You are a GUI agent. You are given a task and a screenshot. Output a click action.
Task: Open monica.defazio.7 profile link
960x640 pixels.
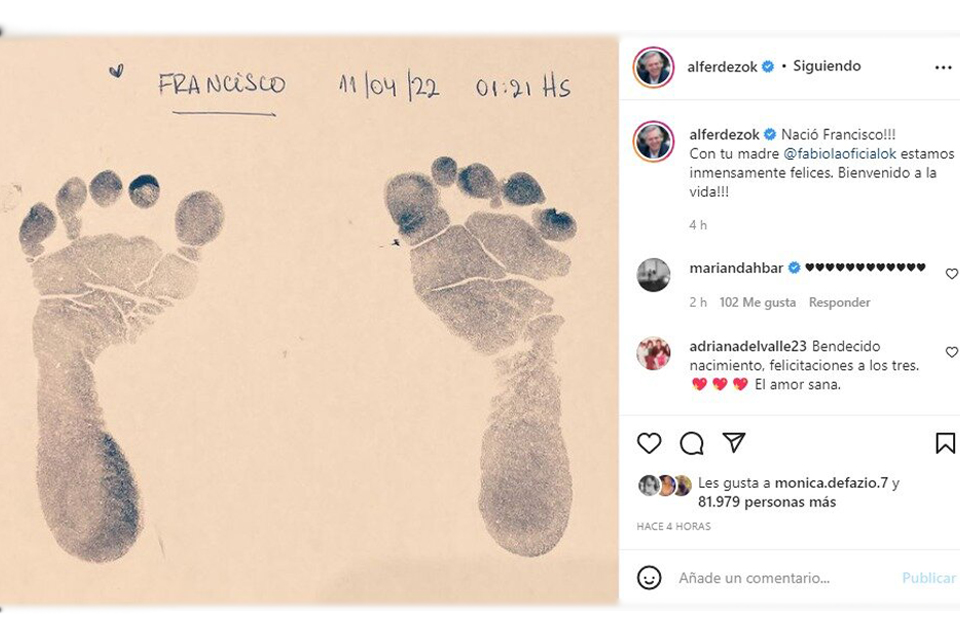831,483
